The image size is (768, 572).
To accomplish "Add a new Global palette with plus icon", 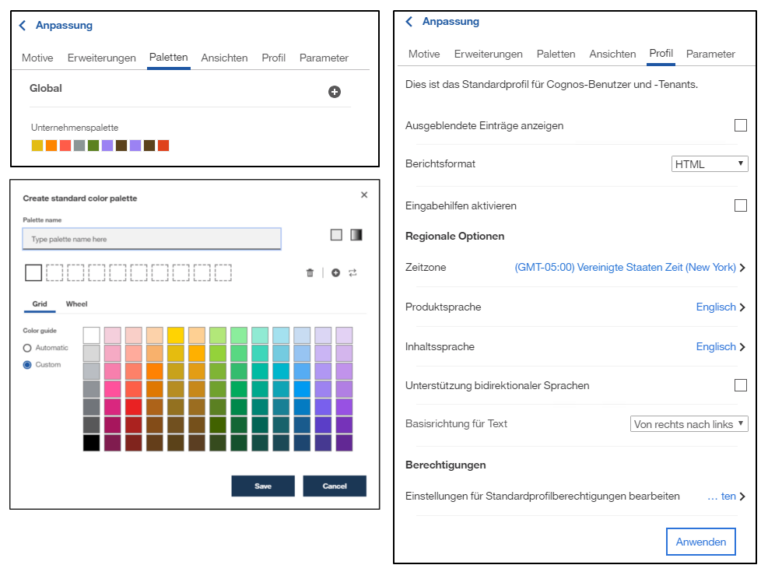I will coord(335,92).
